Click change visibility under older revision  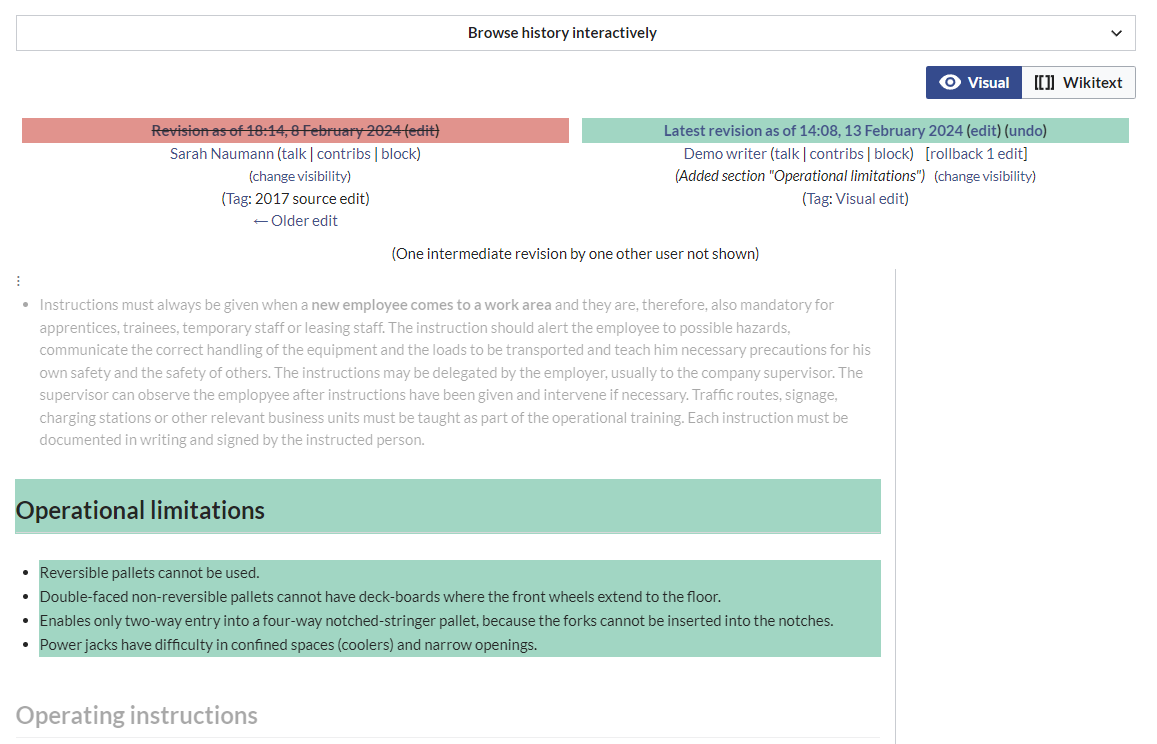pos(300,176)
